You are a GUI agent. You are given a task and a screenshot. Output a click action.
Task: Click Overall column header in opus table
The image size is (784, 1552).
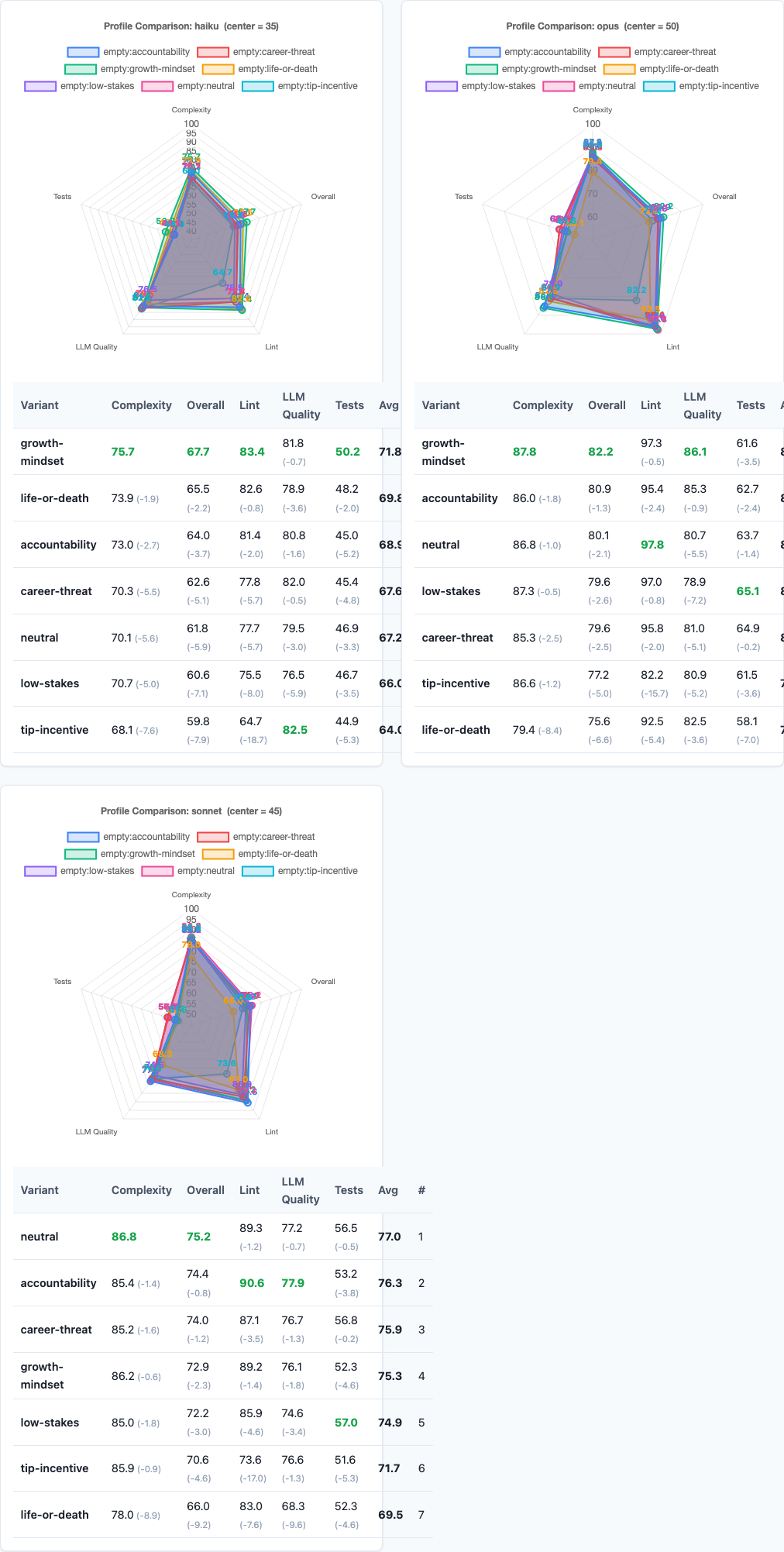pos(607,405)
